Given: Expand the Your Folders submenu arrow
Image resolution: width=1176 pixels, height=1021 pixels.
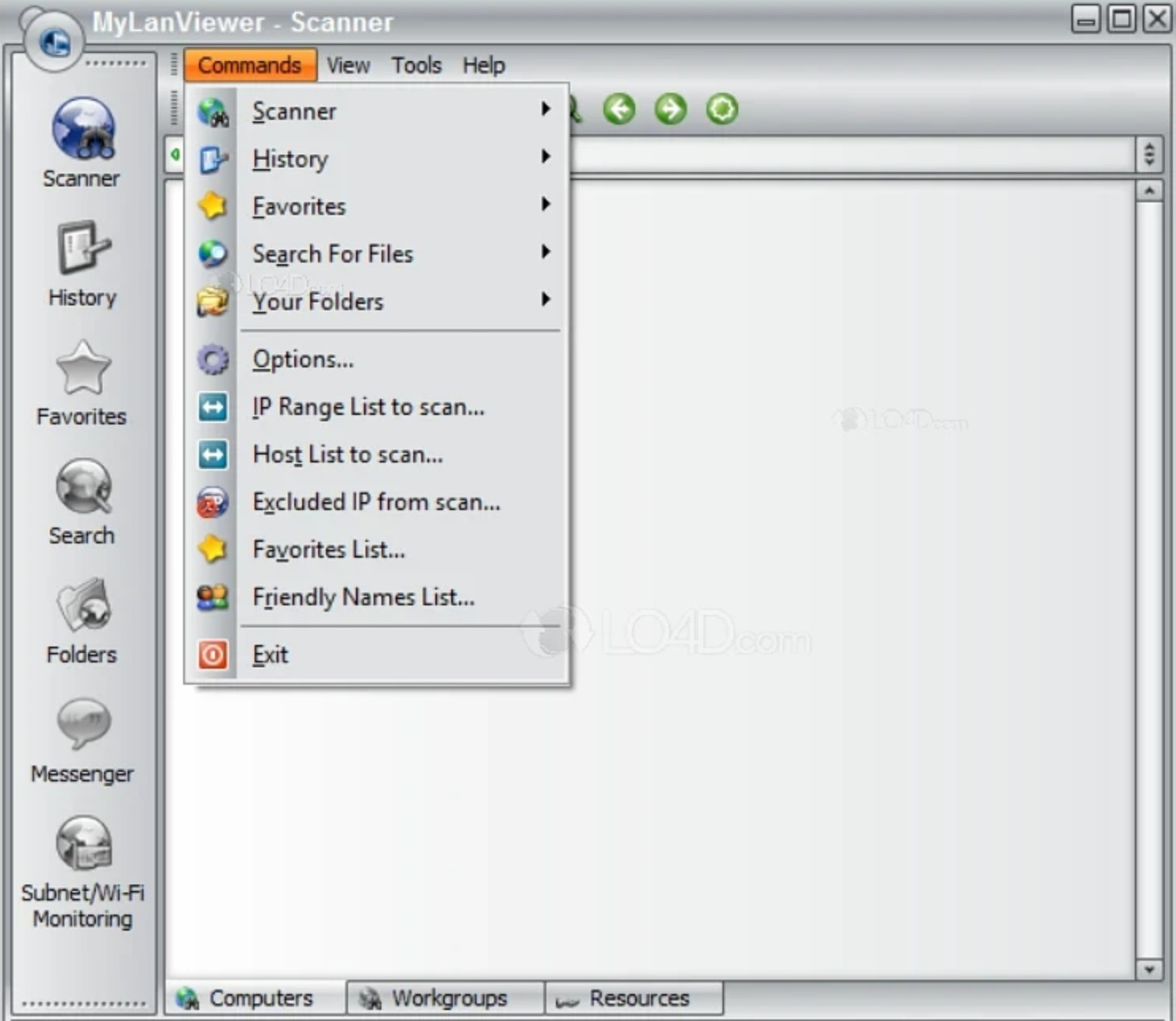Looking at the screenshot, I should 546,299.
